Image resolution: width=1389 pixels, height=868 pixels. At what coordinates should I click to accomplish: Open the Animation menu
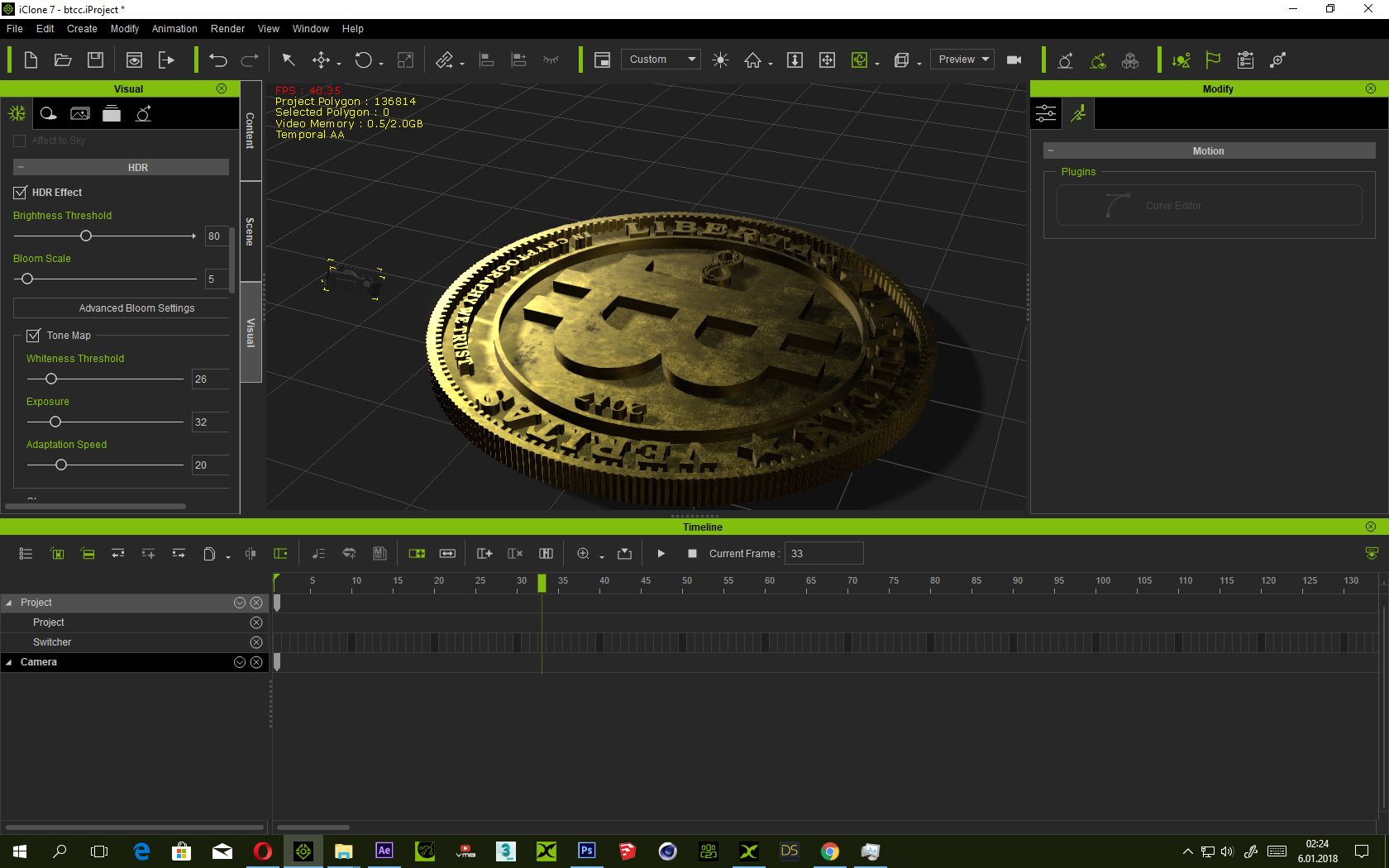[174, 28]
